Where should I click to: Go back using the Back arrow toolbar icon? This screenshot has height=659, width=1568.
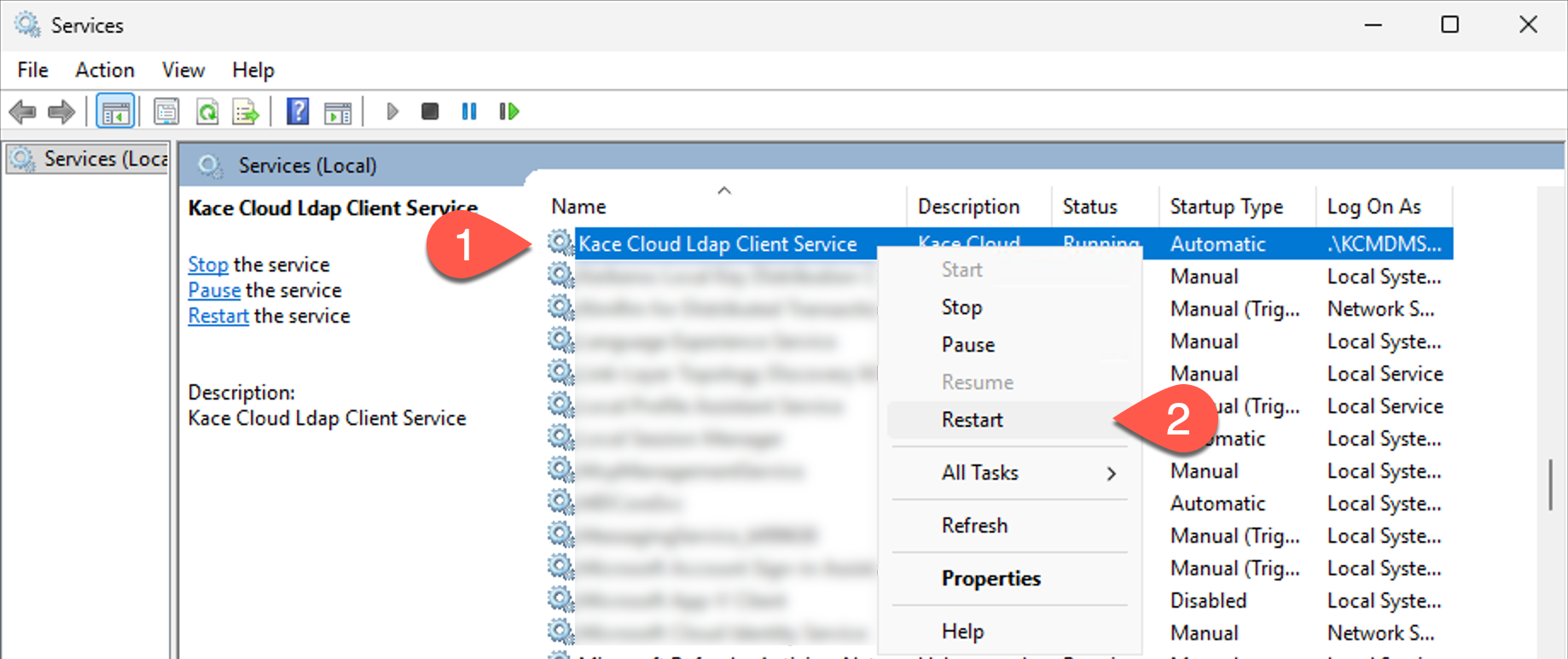[x=22, y=112]
